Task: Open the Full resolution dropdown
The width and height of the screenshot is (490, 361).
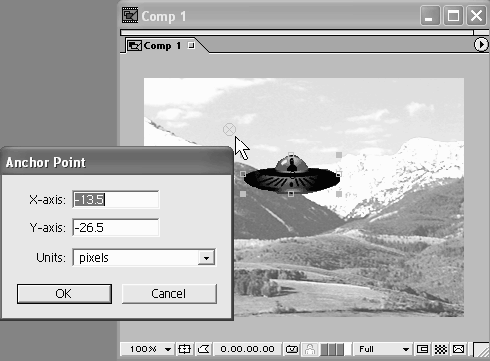Action: 383,349
